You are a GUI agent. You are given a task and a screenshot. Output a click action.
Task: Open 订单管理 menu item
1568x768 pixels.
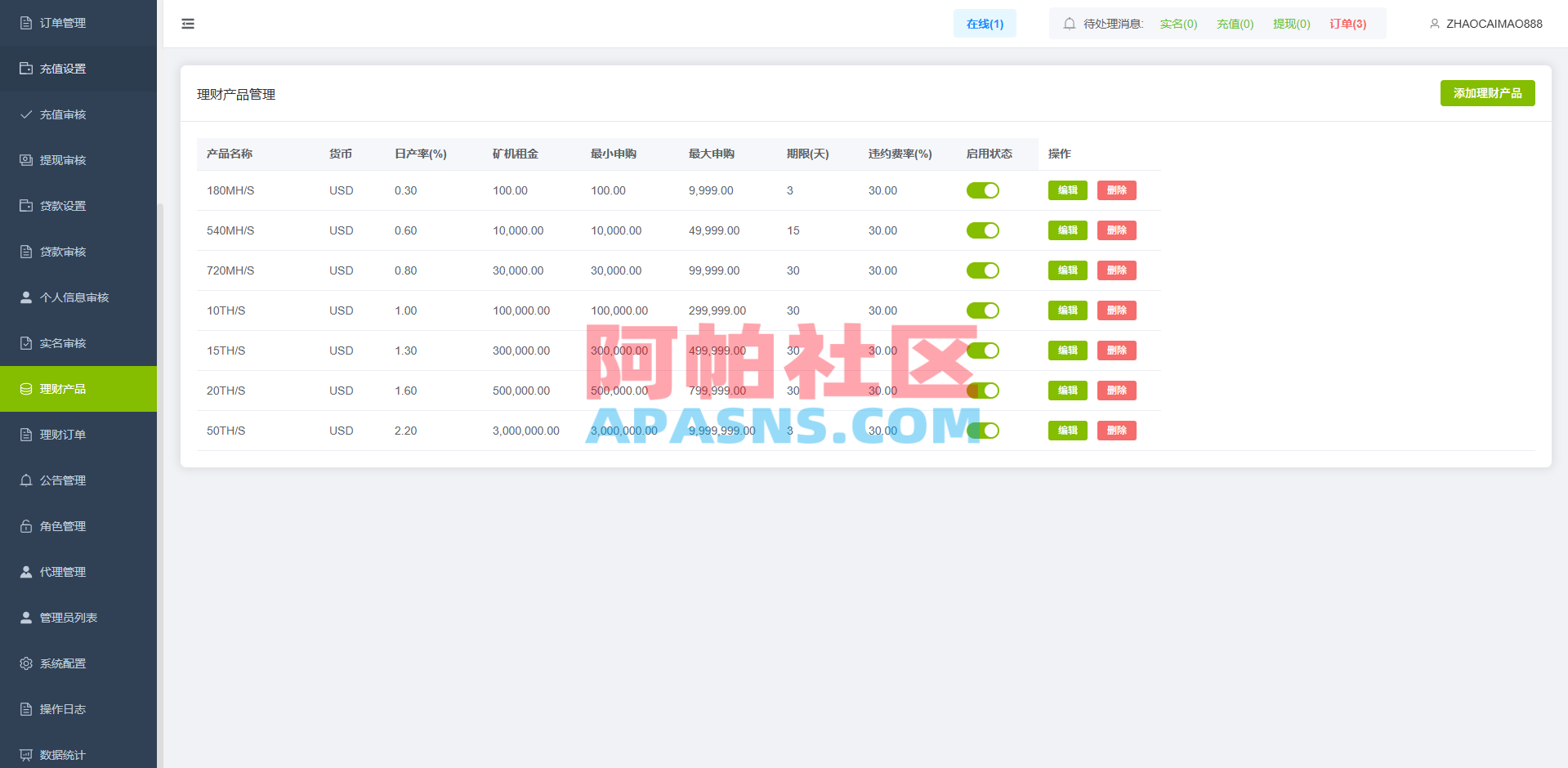[78, 23]
